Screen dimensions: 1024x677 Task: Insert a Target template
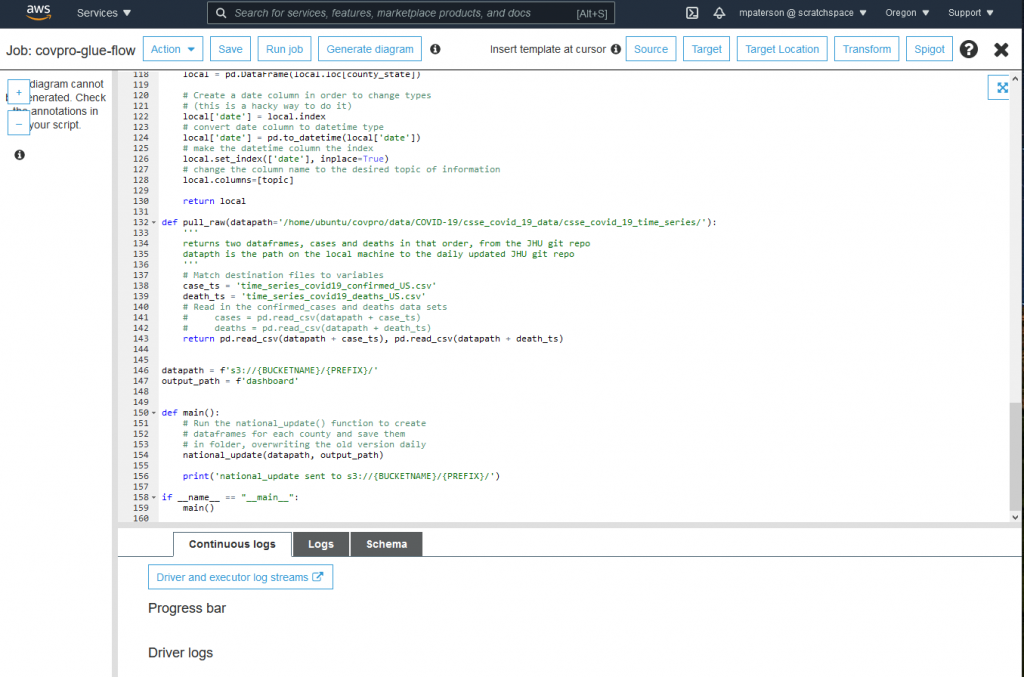pos(706,49)
